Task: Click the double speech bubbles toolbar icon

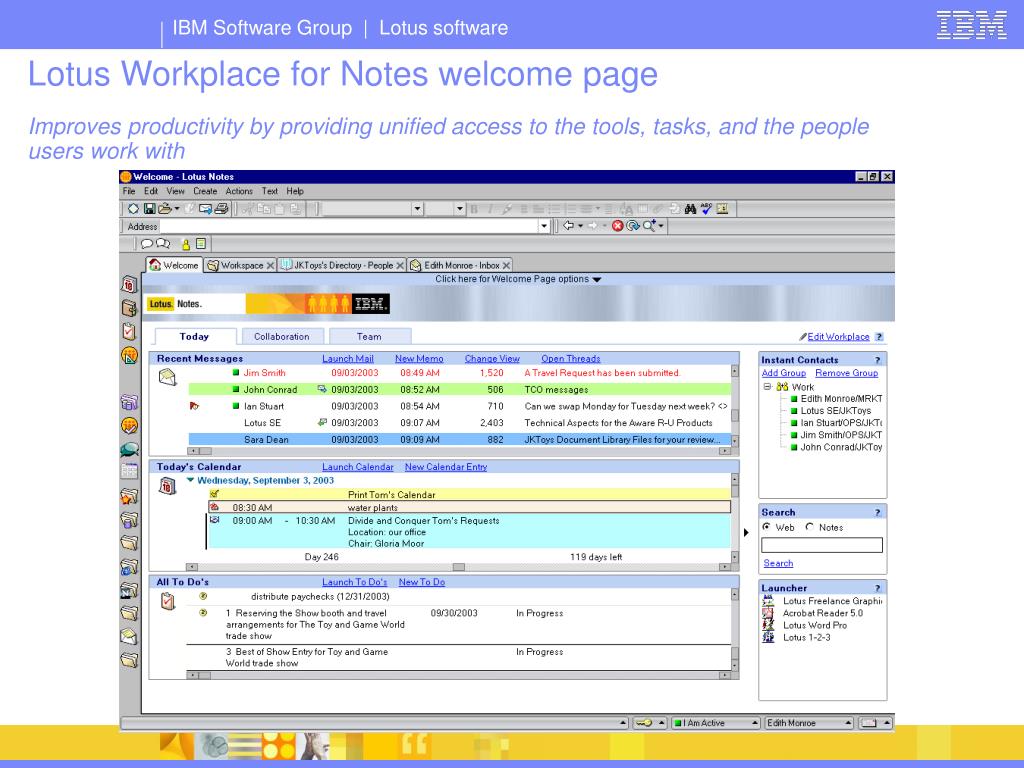Action: pos(163,244)
